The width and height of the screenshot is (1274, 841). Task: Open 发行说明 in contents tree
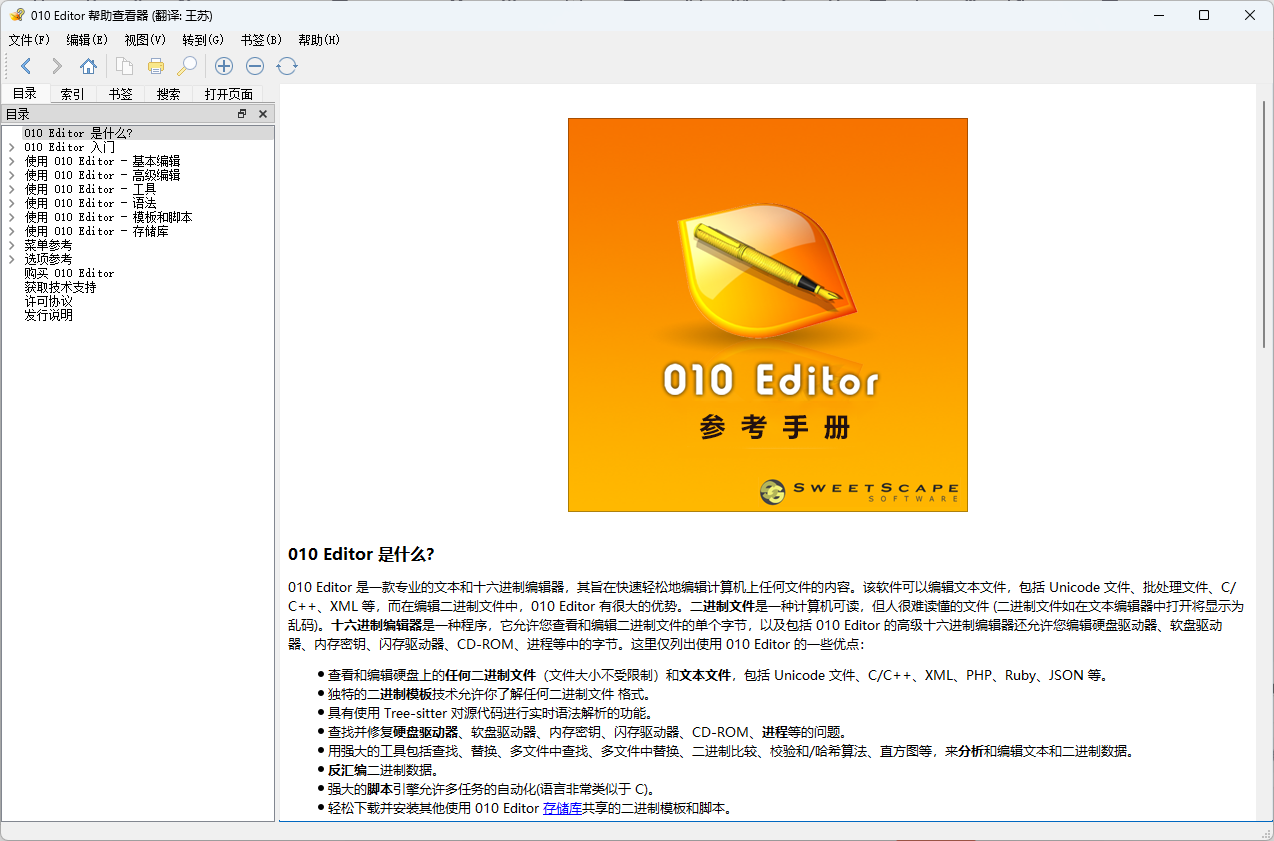48,315
